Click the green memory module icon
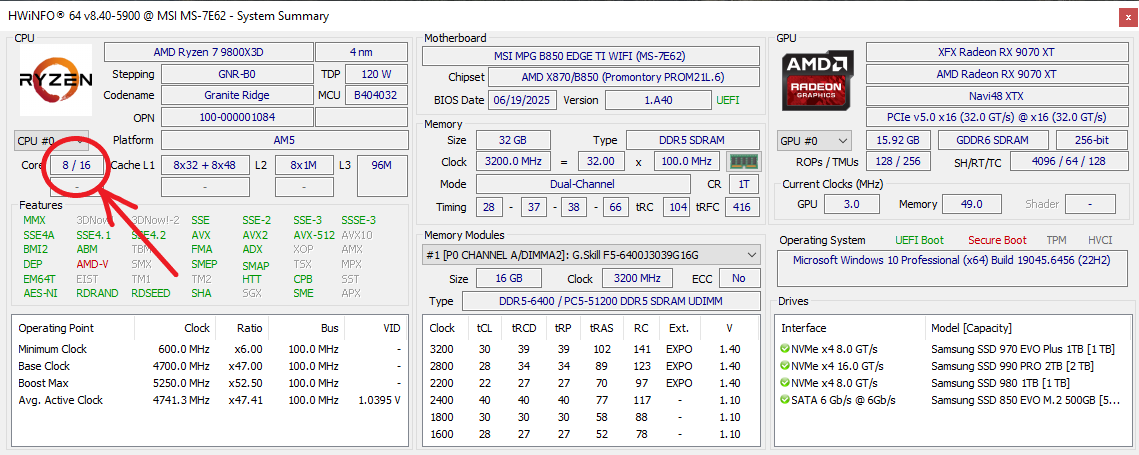The image size is (1139, 455). pyautogui.click(x=742, y=161)
